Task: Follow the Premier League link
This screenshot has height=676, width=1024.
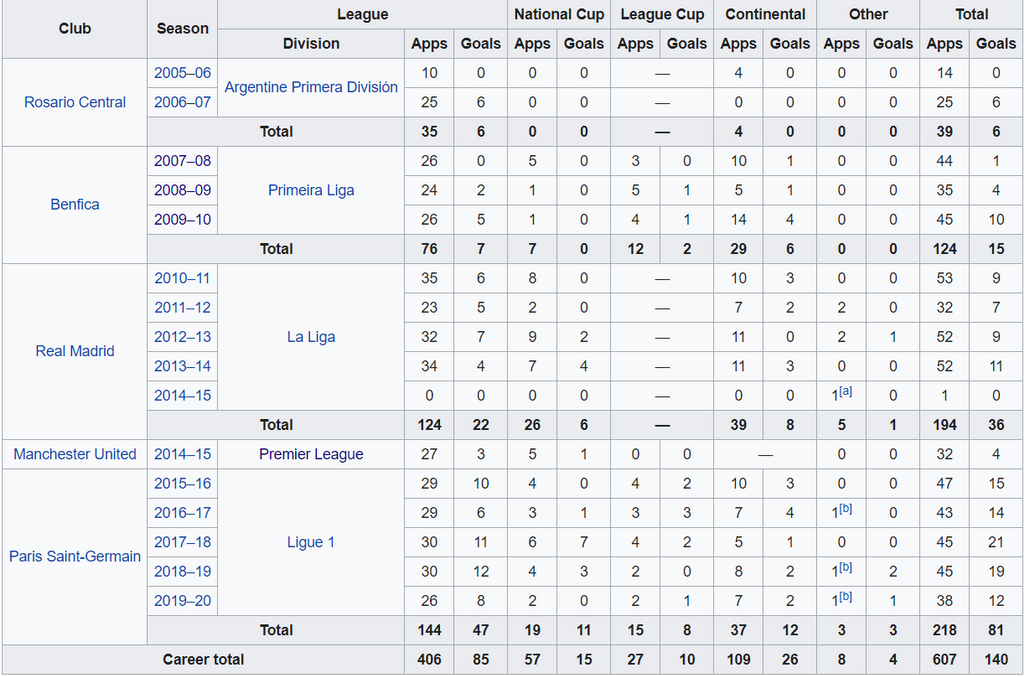Action: click(311, 454)
